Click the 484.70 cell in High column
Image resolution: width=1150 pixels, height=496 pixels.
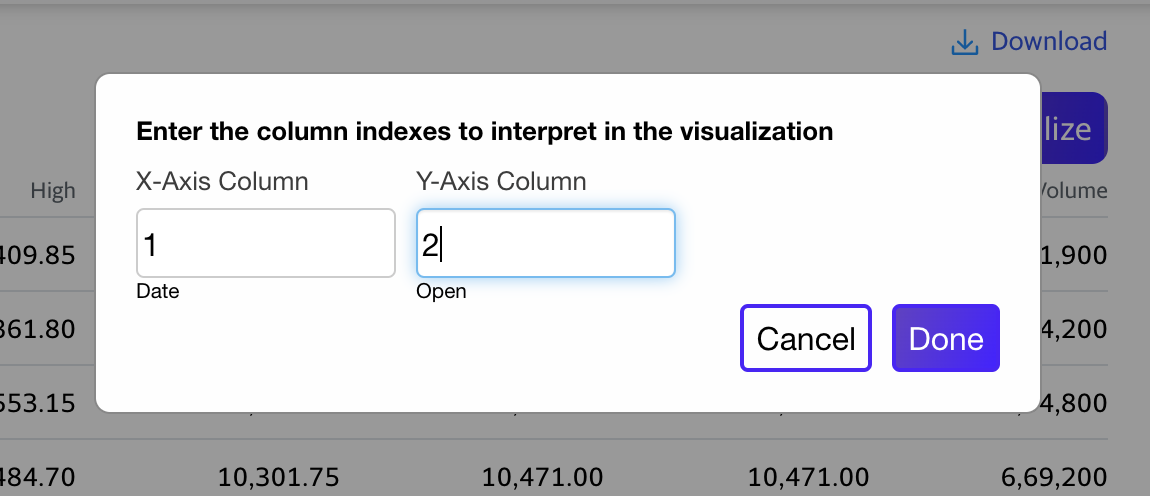(38, 476)
